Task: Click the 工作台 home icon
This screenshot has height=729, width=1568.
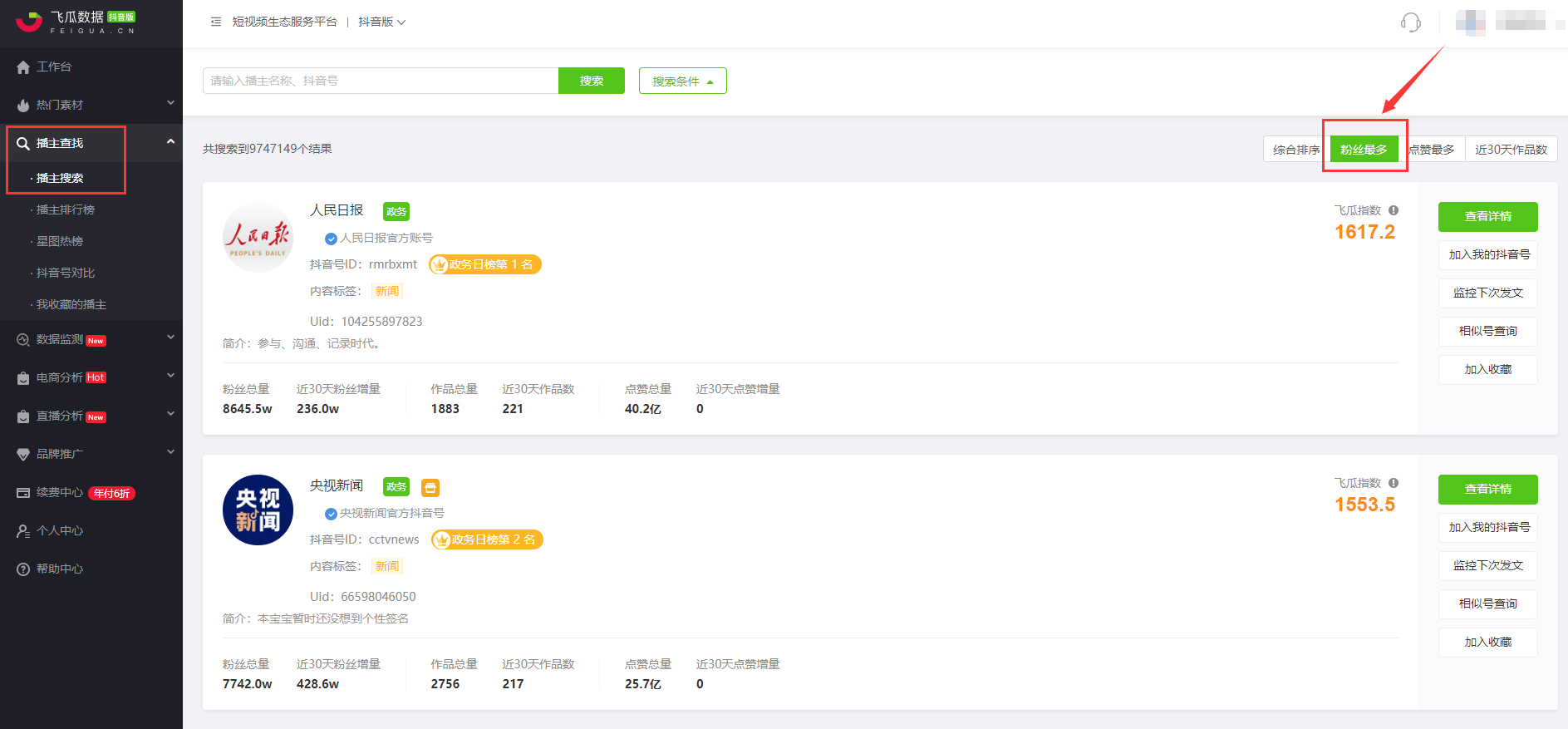Action: [x=23, y=67]
